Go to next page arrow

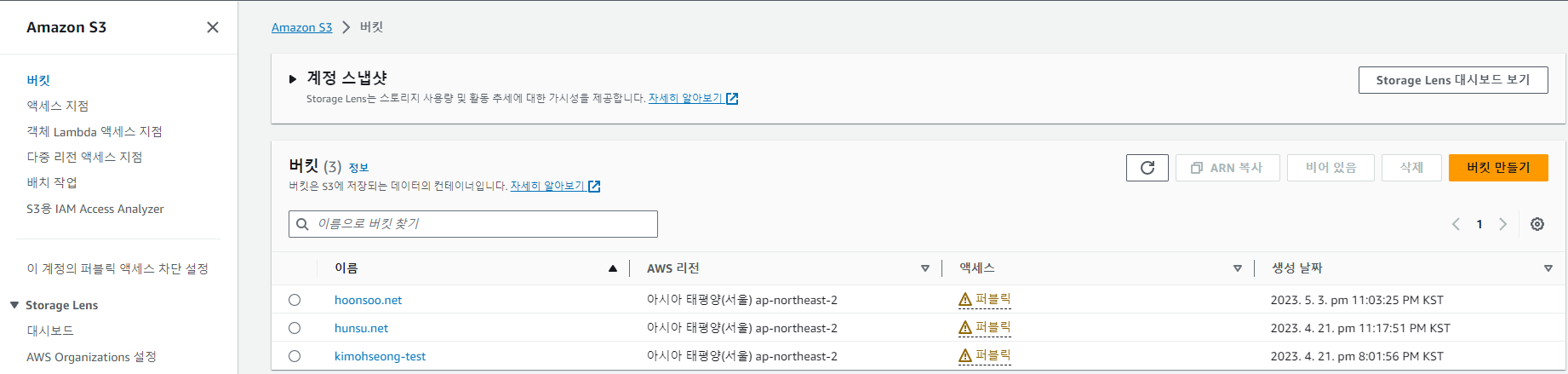[1503, 224]
